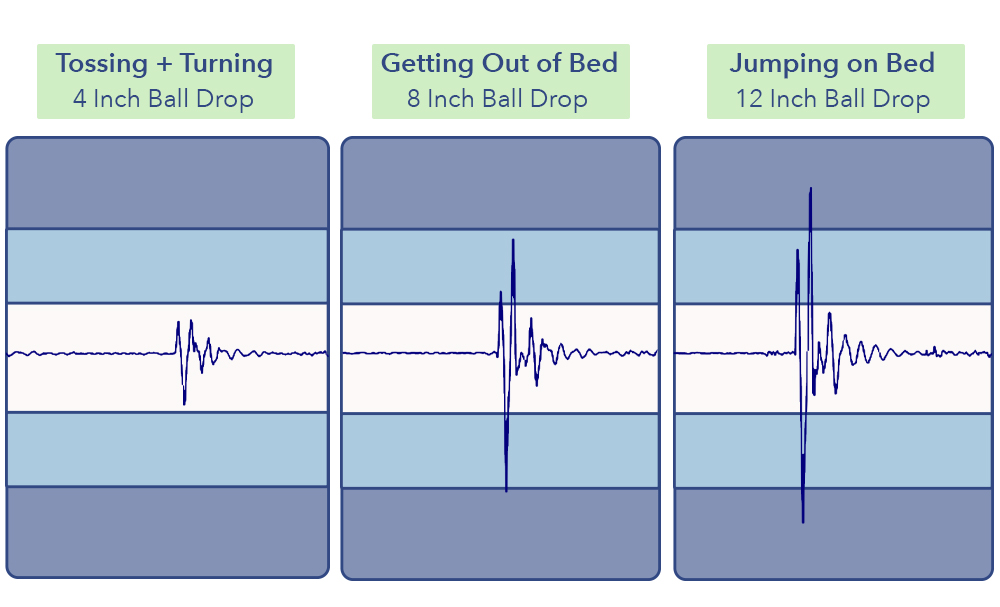1000x607 pixels.
Task: Open the Tossing + Turning chart panel
Action: click(168, 358)
